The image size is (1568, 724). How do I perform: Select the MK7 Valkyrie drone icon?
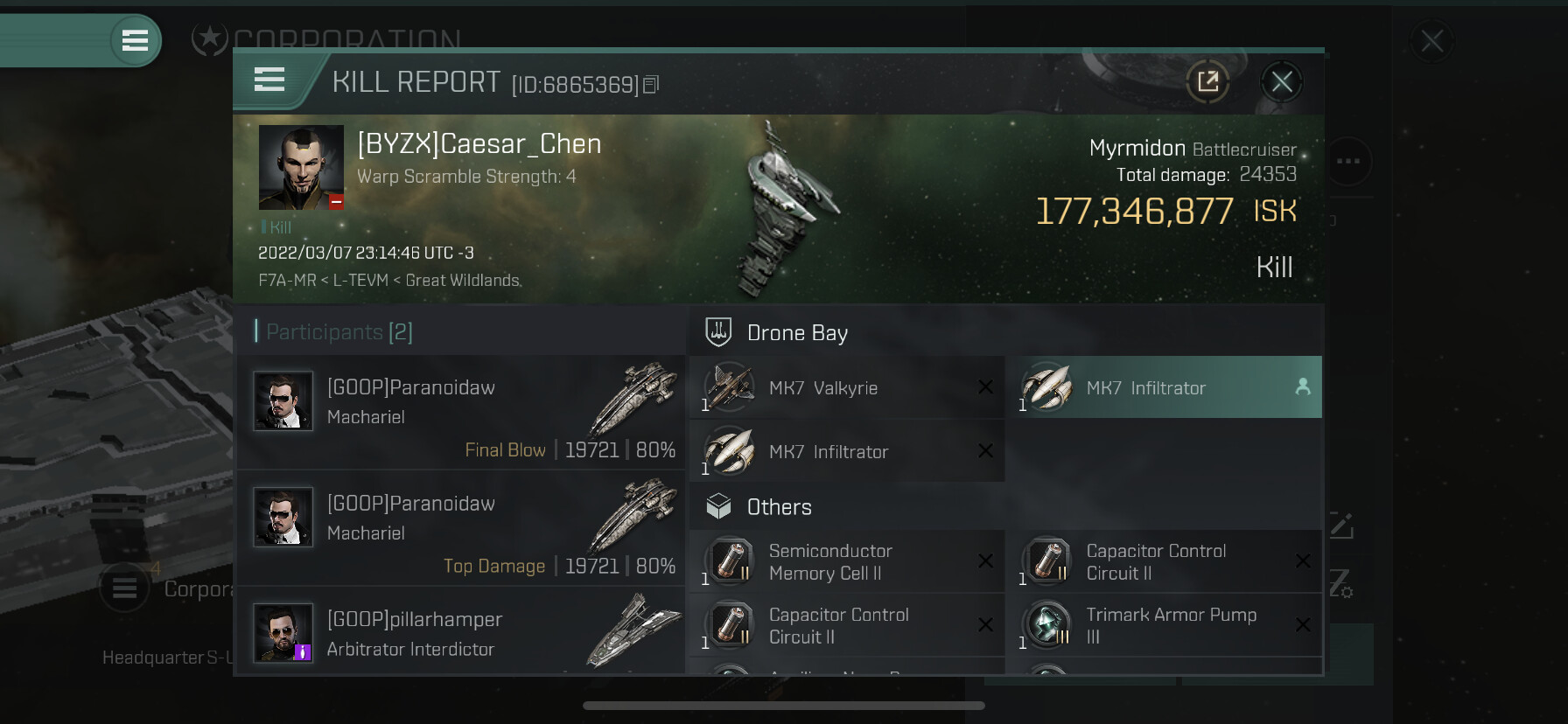pyautogui.click(x=729, y=387)
